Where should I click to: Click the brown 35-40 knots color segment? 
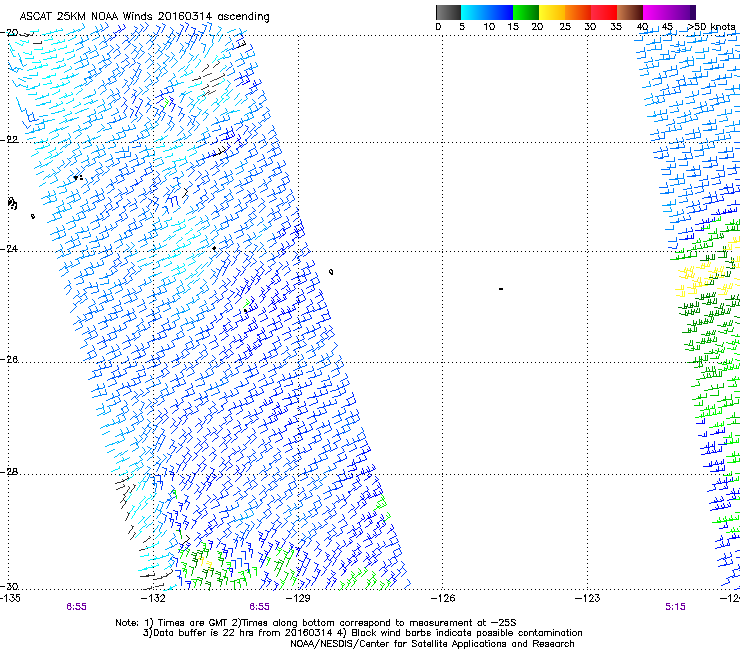pos(630,12)
